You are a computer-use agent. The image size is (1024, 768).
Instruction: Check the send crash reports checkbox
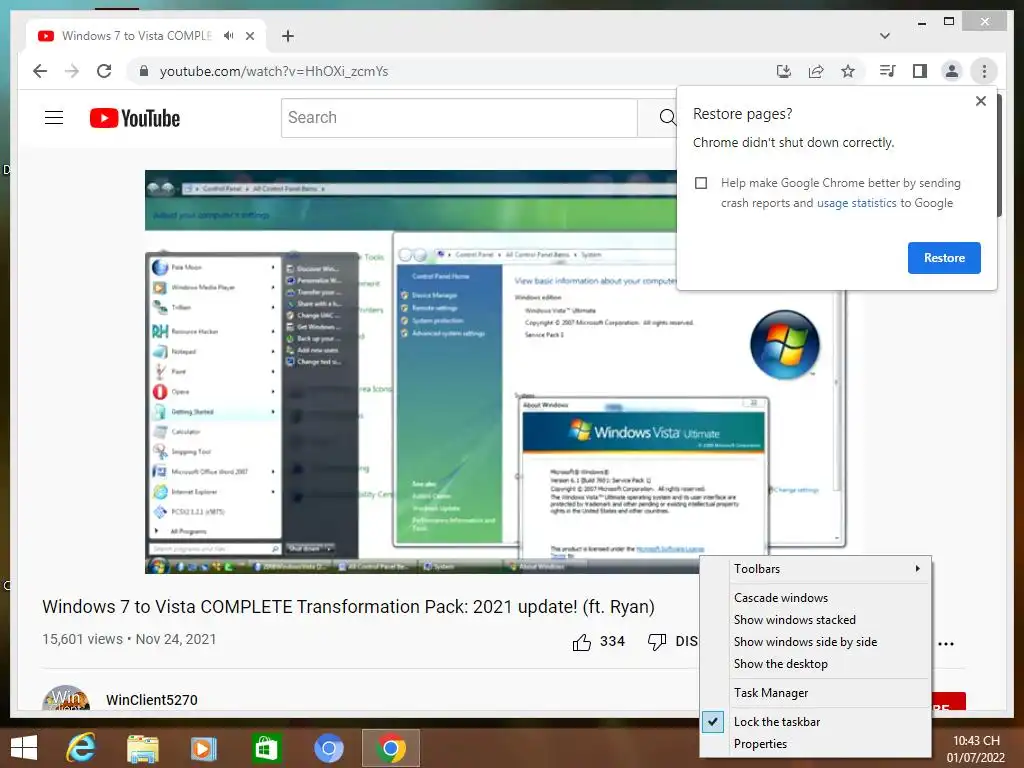point(701,183)
